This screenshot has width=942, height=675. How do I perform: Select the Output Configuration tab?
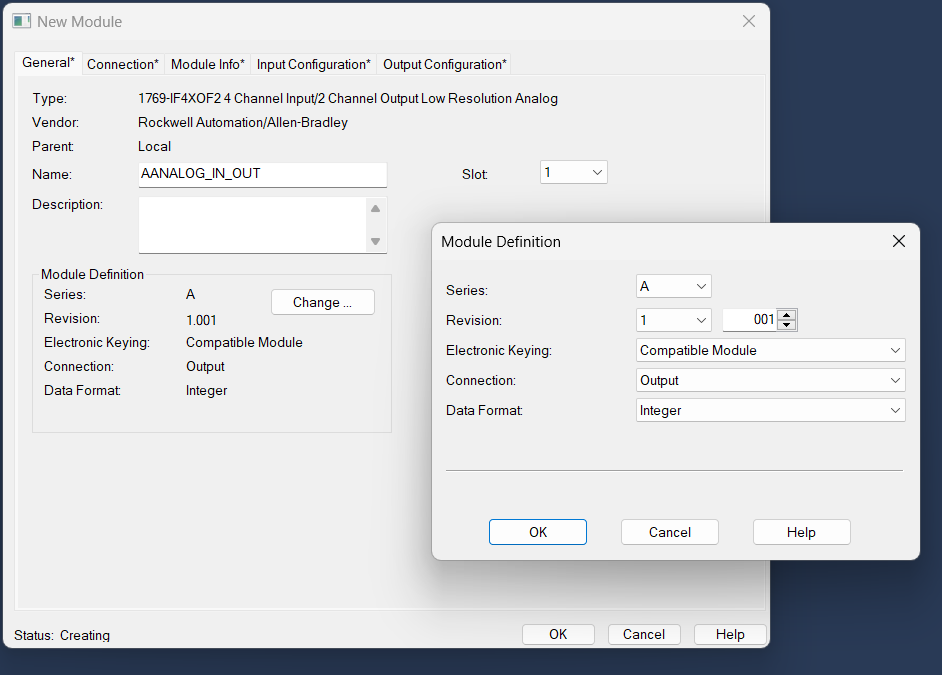pos(444,64)
